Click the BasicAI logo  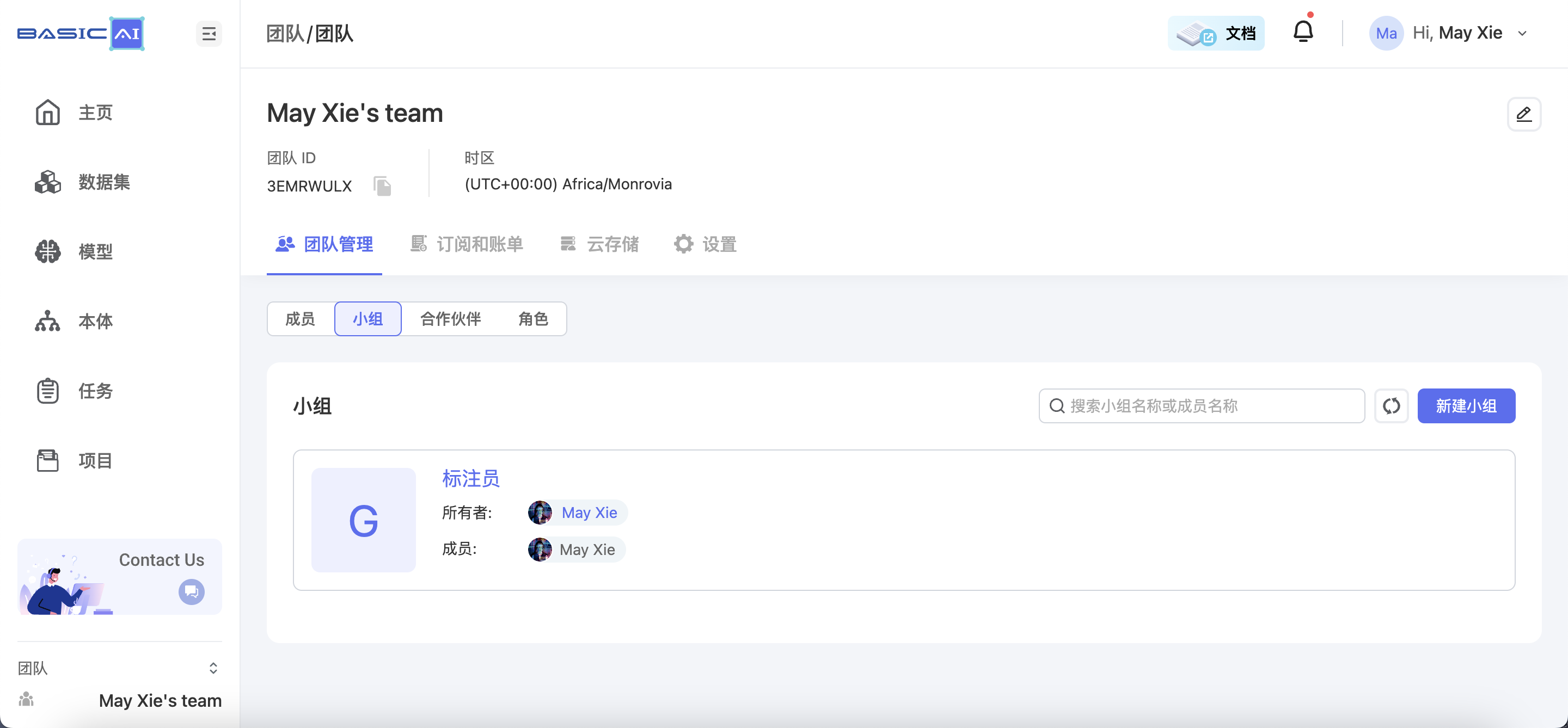[x=81, y=33]
